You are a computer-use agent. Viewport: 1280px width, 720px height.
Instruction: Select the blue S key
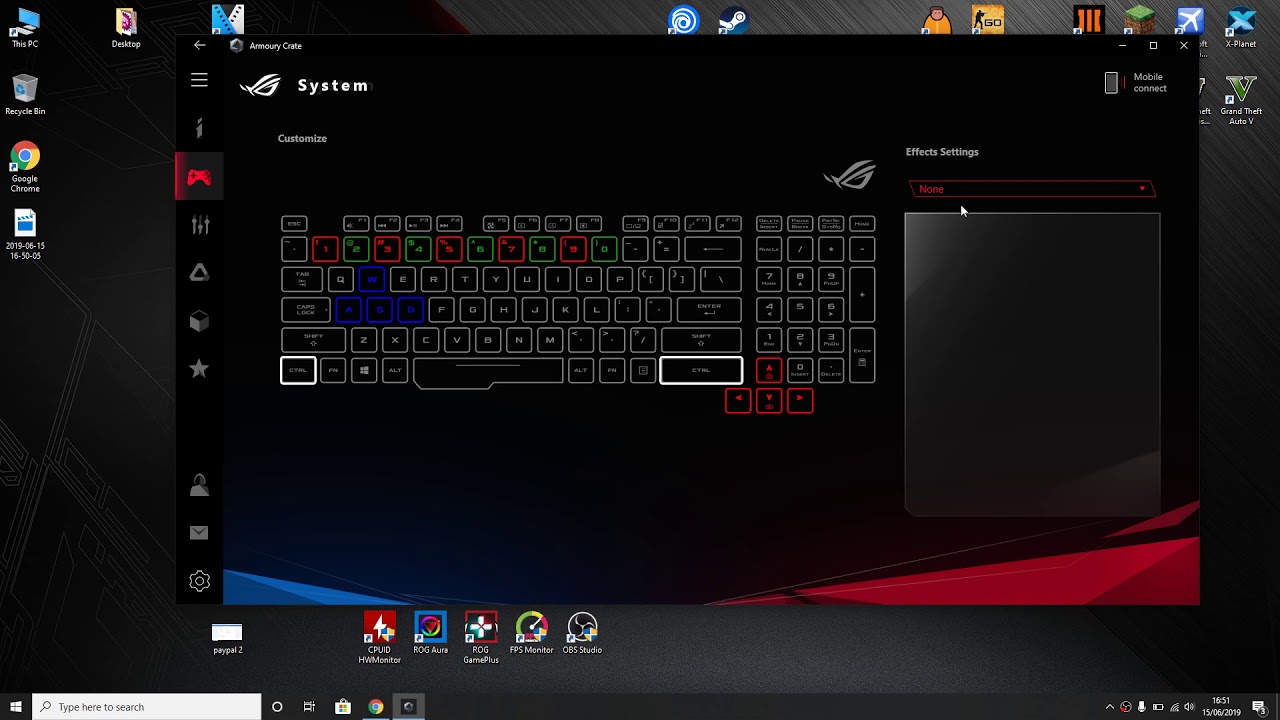[379, 310]
